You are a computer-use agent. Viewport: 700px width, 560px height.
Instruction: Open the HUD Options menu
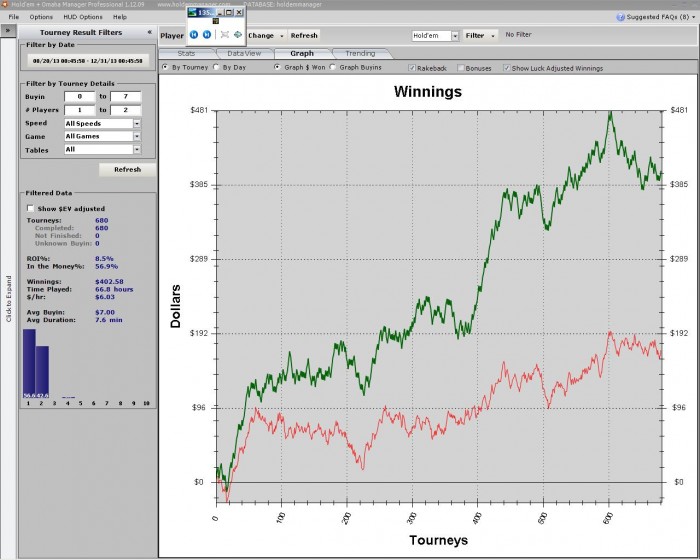pos(83,17)
